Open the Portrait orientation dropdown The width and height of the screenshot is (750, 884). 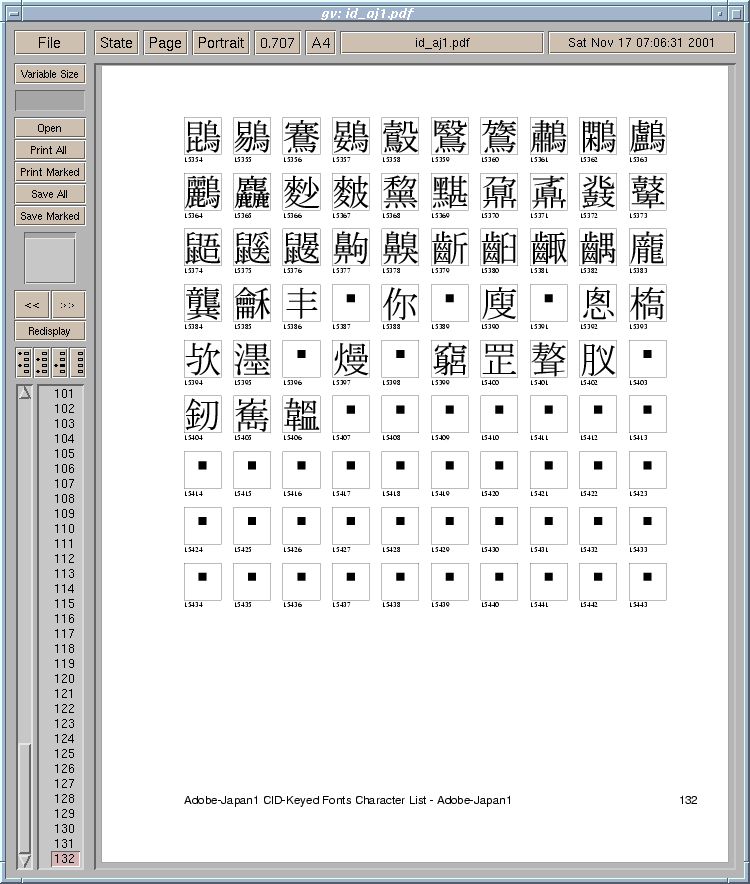(220, 43)
